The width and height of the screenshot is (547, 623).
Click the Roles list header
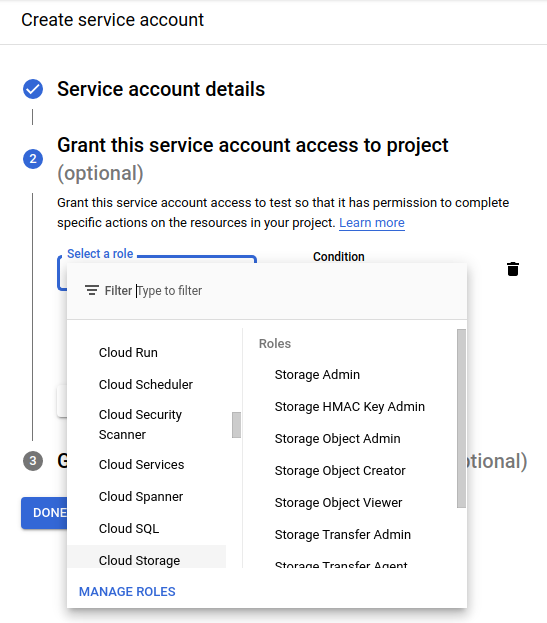[x=275, y=343]
